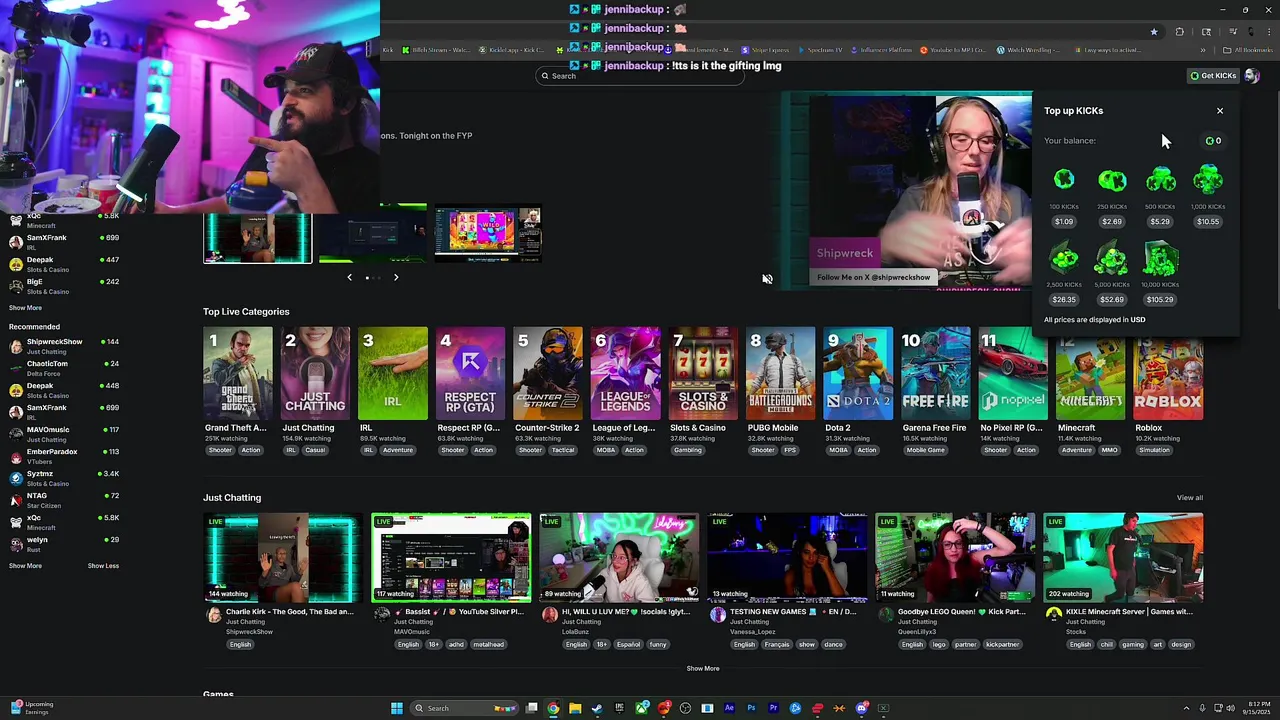
Task: Open ChaoticTom channel in sidebar
Action: click(64, 368)
